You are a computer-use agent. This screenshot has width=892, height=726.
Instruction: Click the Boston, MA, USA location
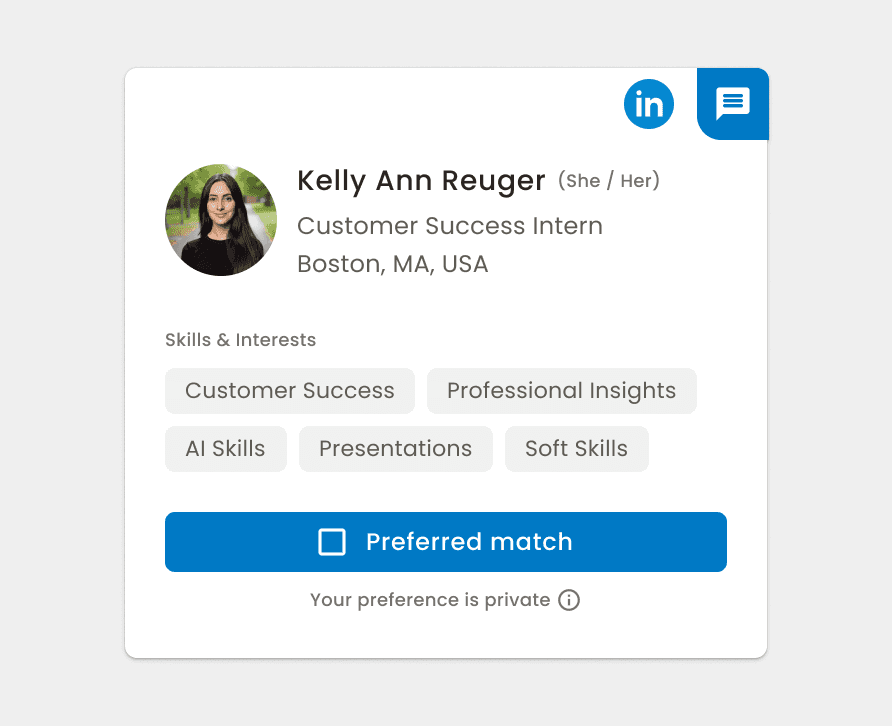[x=393, y=264]
